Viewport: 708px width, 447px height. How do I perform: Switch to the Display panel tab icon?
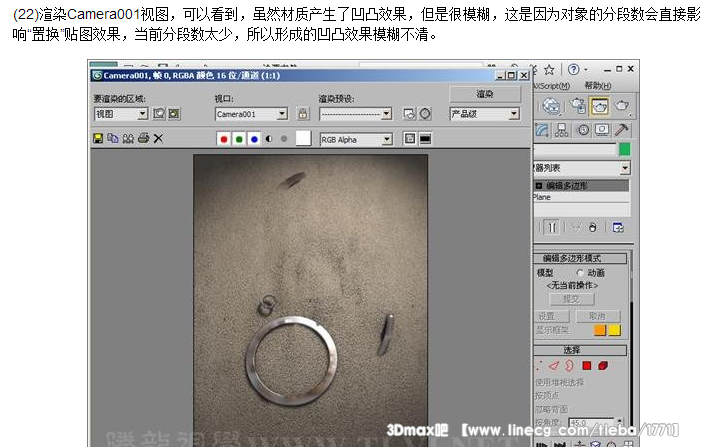tap(602, 130)
